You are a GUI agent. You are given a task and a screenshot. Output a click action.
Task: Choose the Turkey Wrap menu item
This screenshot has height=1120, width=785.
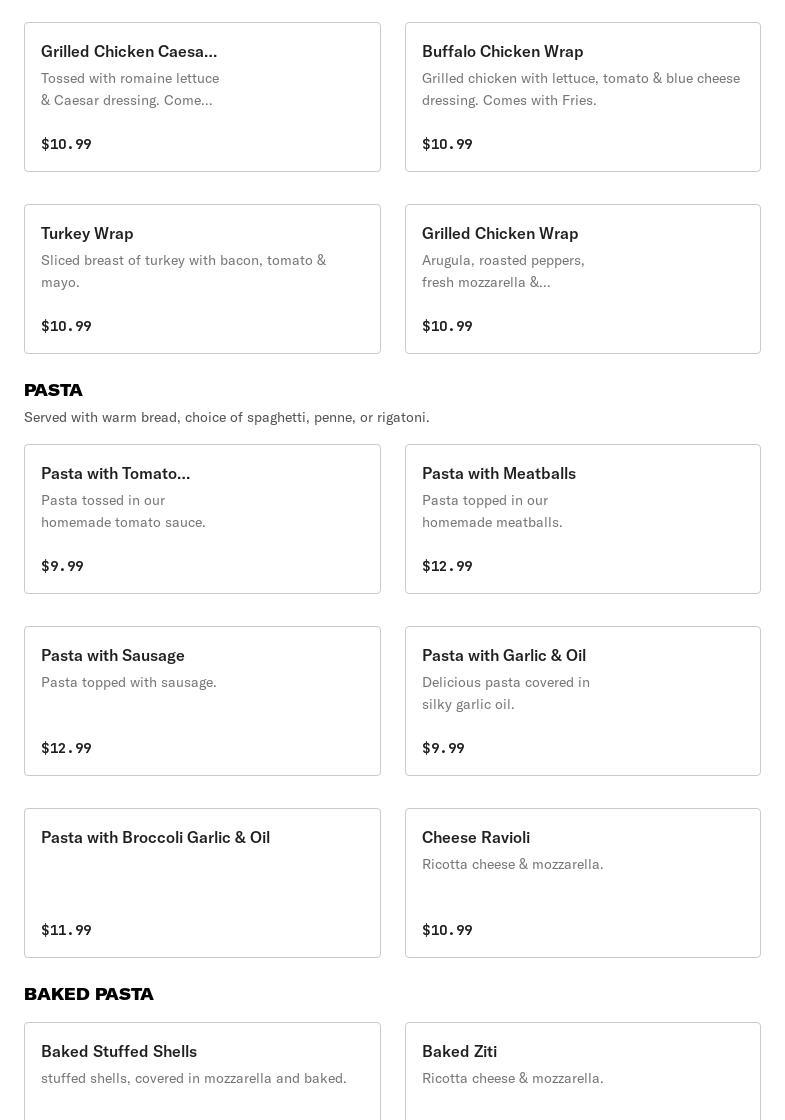tap(202, 279)
